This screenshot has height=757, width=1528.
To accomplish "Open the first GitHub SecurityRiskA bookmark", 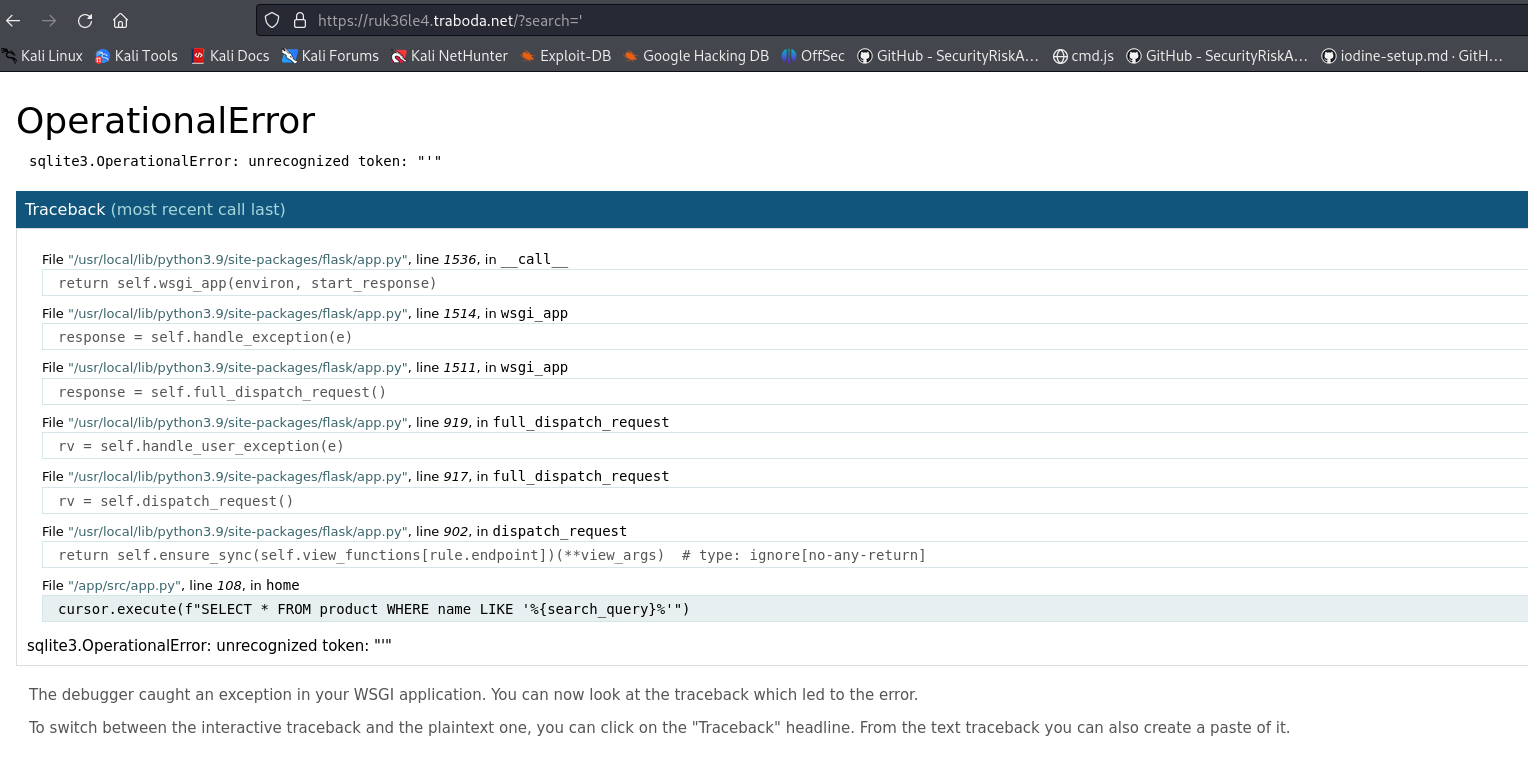I will click(x=948, y=56).
